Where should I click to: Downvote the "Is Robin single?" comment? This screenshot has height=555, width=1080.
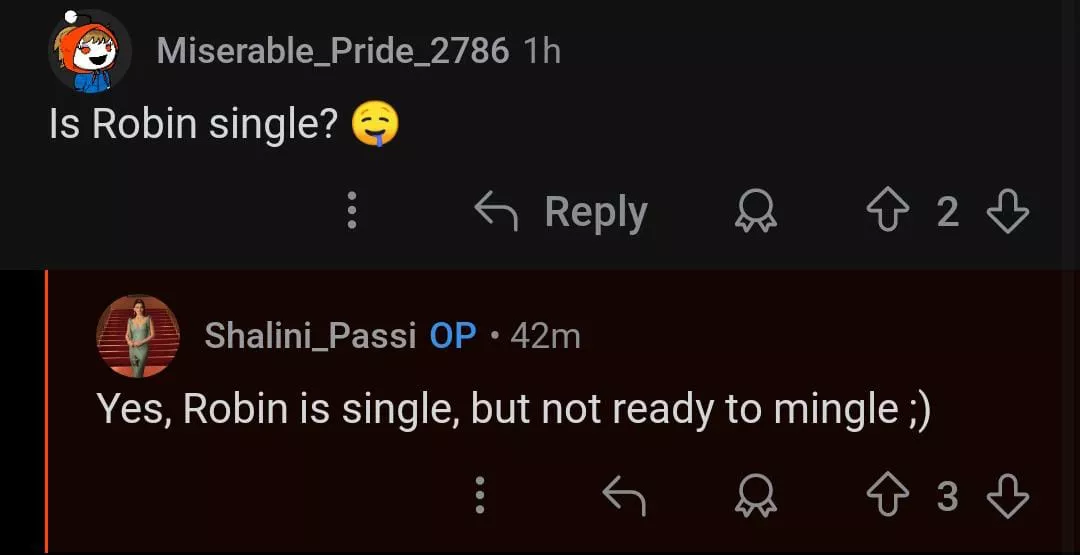tap(1007, 211)
